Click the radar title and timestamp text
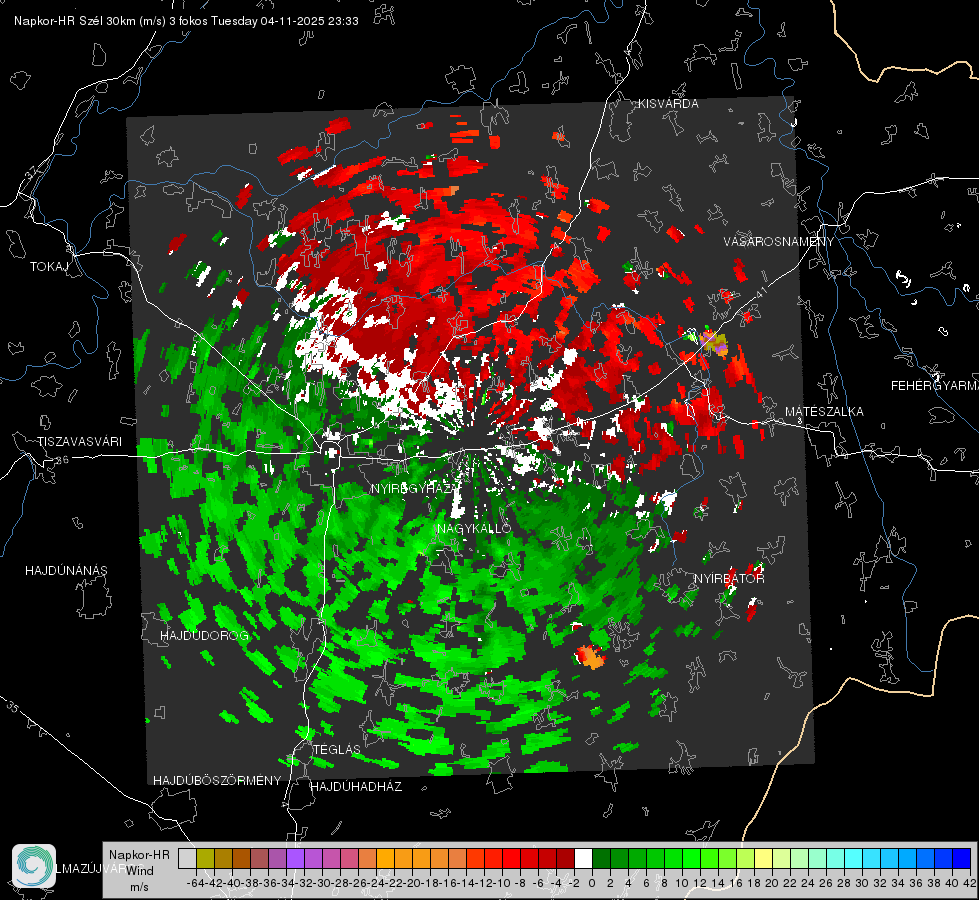 click(186, 21)
